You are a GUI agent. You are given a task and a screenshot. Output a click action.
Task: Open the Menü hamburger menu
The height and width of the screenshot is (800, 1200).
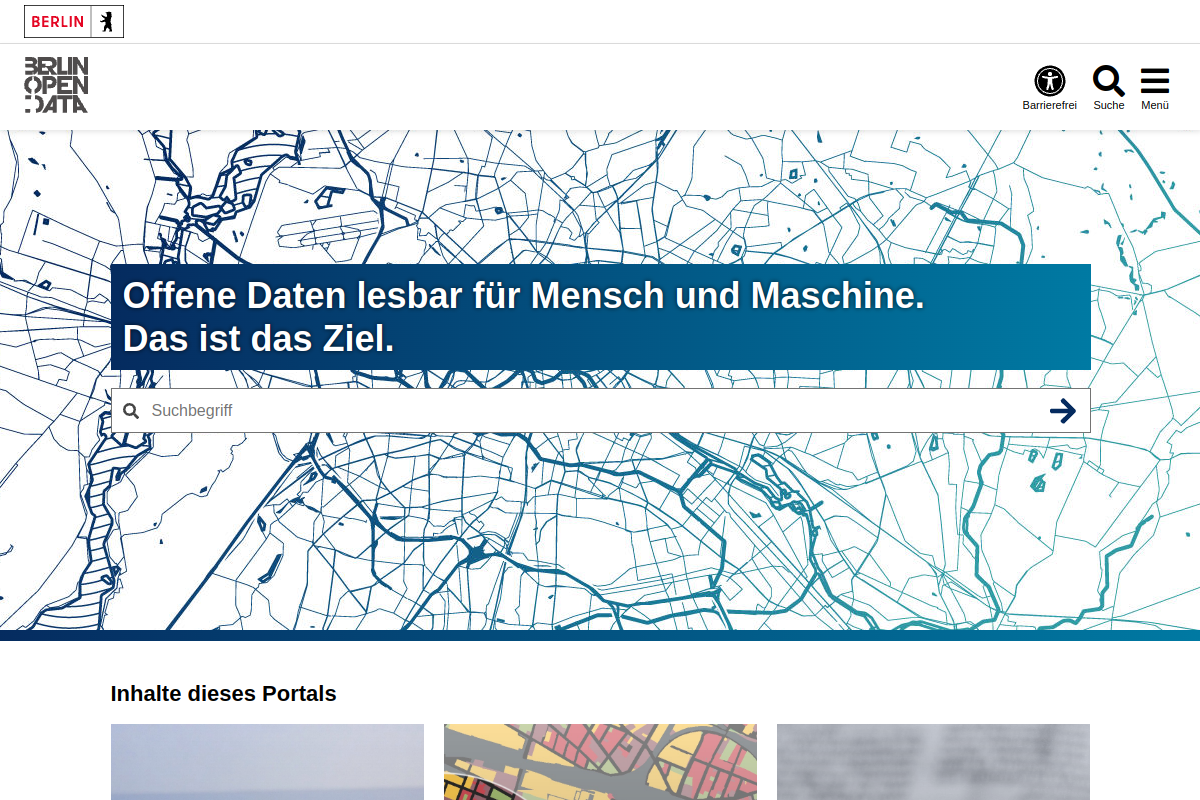tap(1155, 87)
